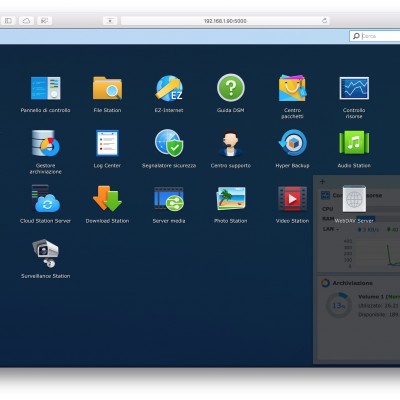
Task: Open Server media
Action: 169,199
